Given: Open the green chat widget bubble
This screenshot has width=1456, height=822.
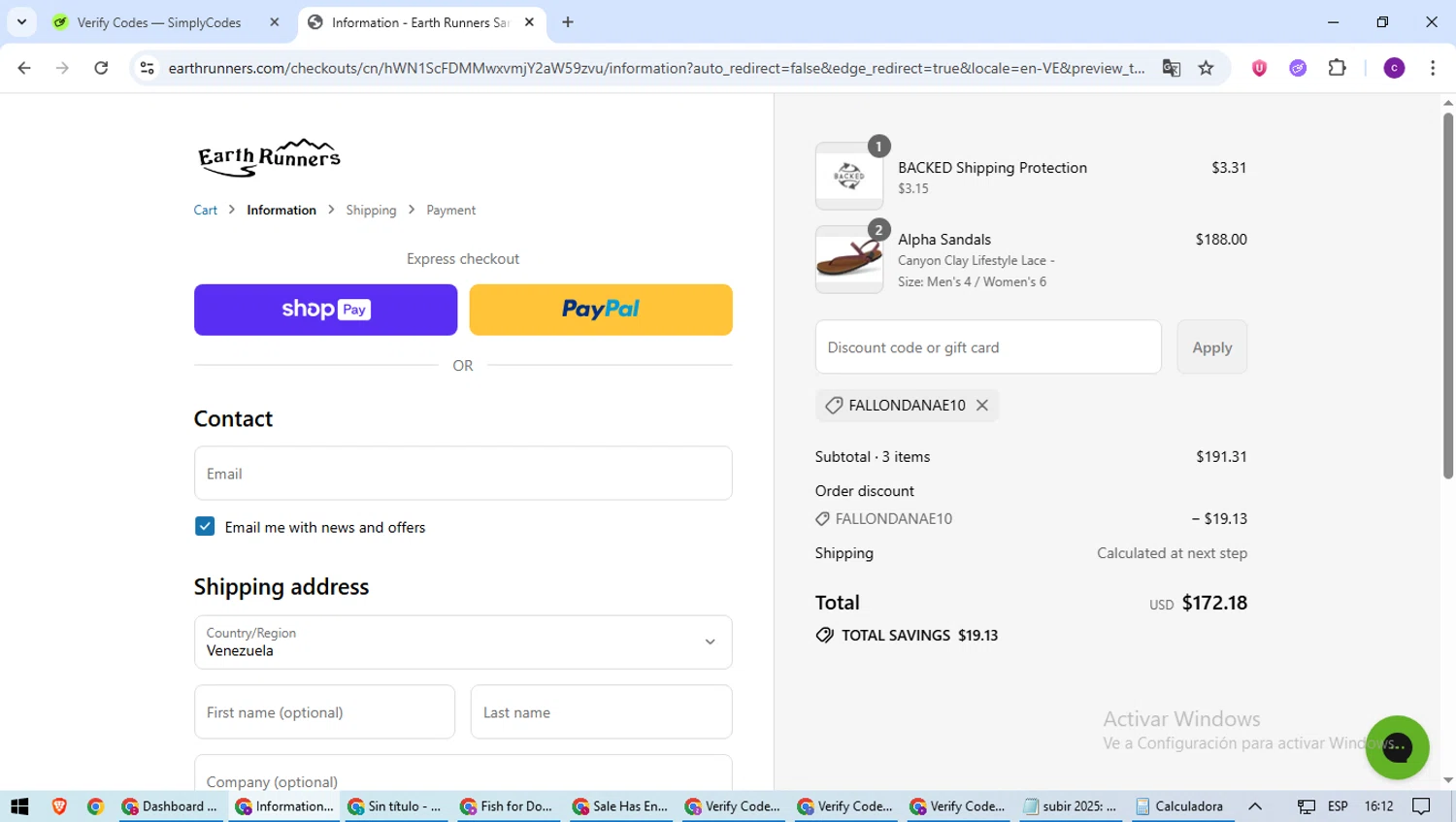Looking at the screenshot, I should click(x=1397, y=747).
